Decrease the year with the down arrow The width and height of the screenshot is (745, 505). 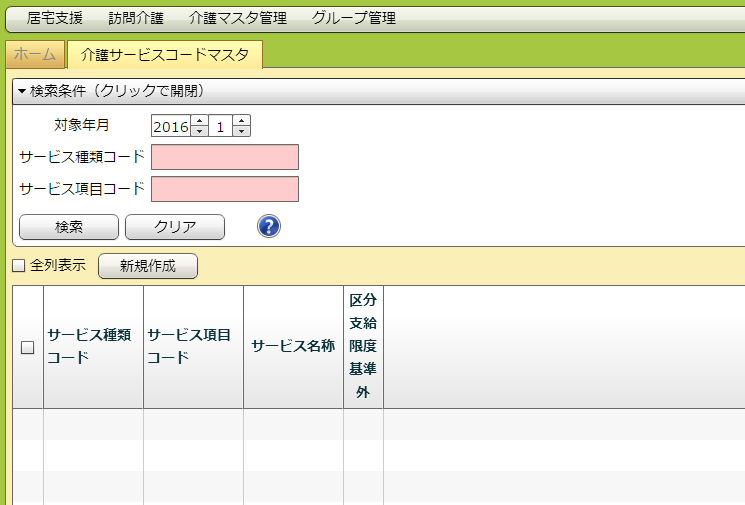click(199, 131)
